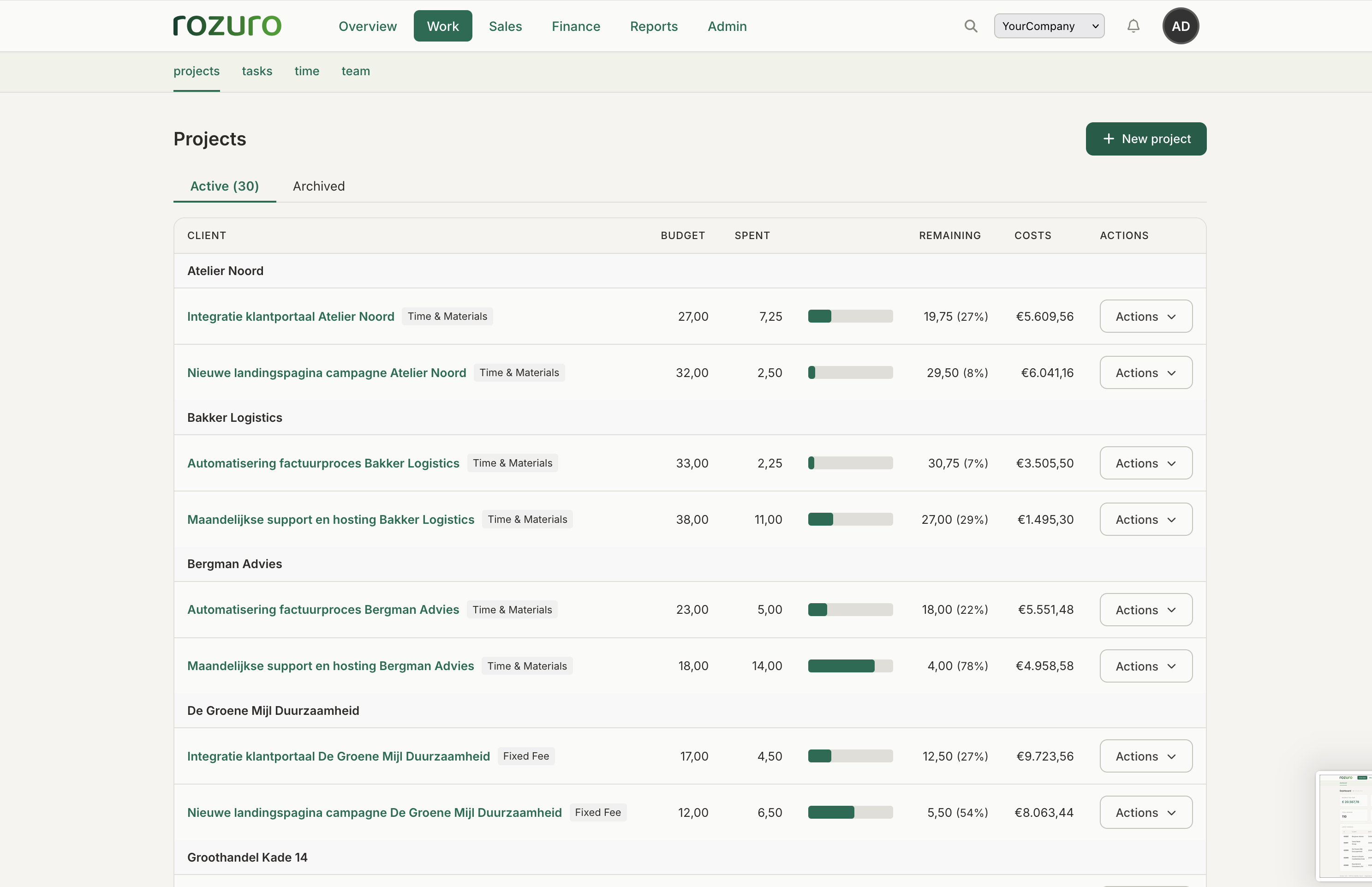
Task: Open notifications bell icon
Action: tap(1133, 26)
